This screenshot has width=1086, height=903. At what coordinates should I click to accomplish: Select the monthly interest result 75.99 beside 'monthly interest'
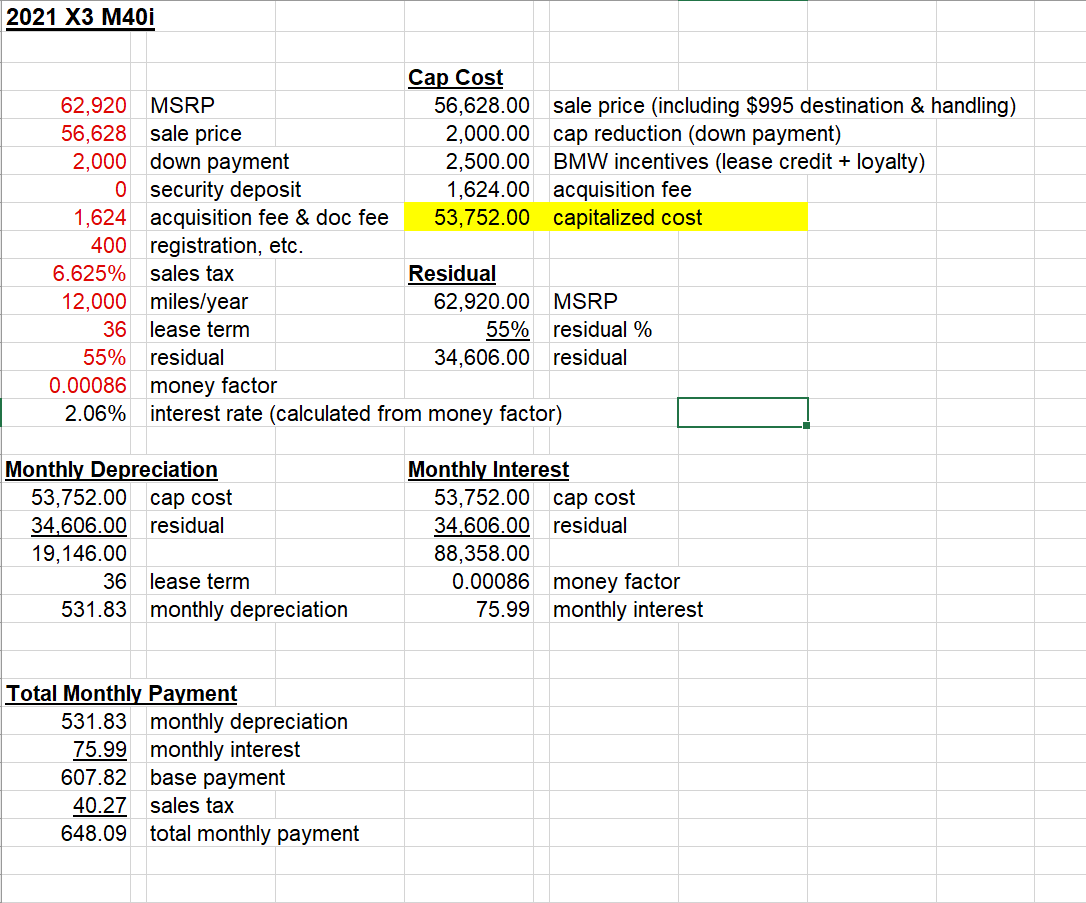coord(503,609)
